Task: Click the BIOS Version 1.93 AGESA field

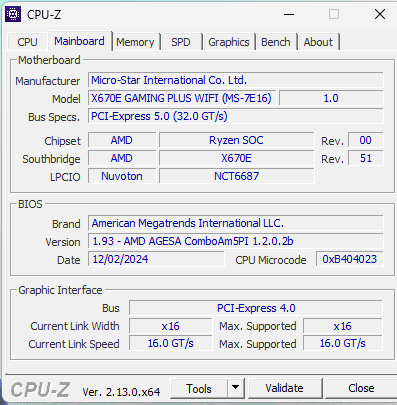Action: point(235,241)
